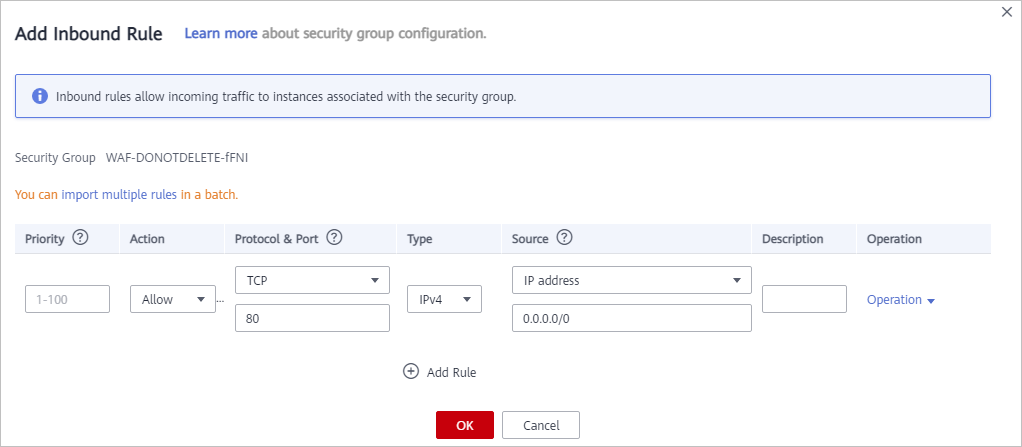Open the Allow action dropdown
The width and height of the screenshot is (1022, 447).
tap(172, 299)
